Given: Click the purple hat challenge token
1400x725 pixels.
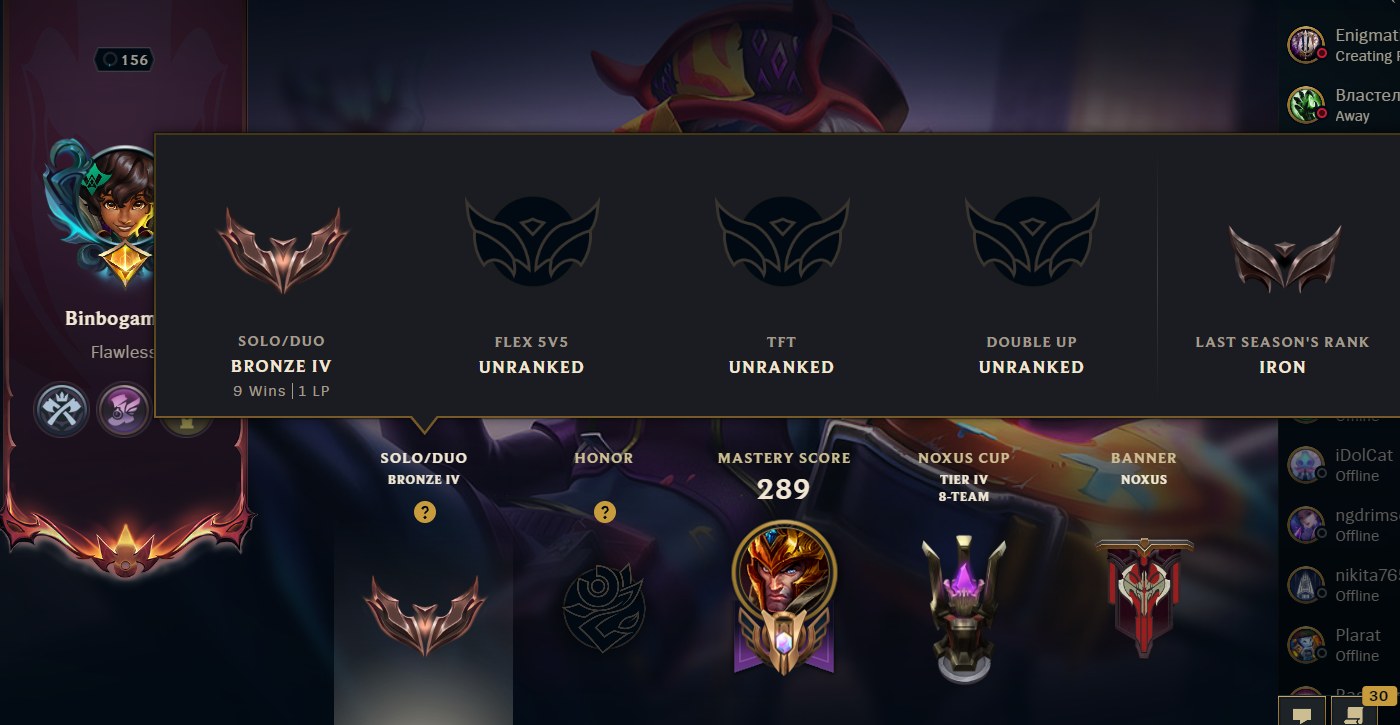Looking at the screenshot, I should 123,410.
